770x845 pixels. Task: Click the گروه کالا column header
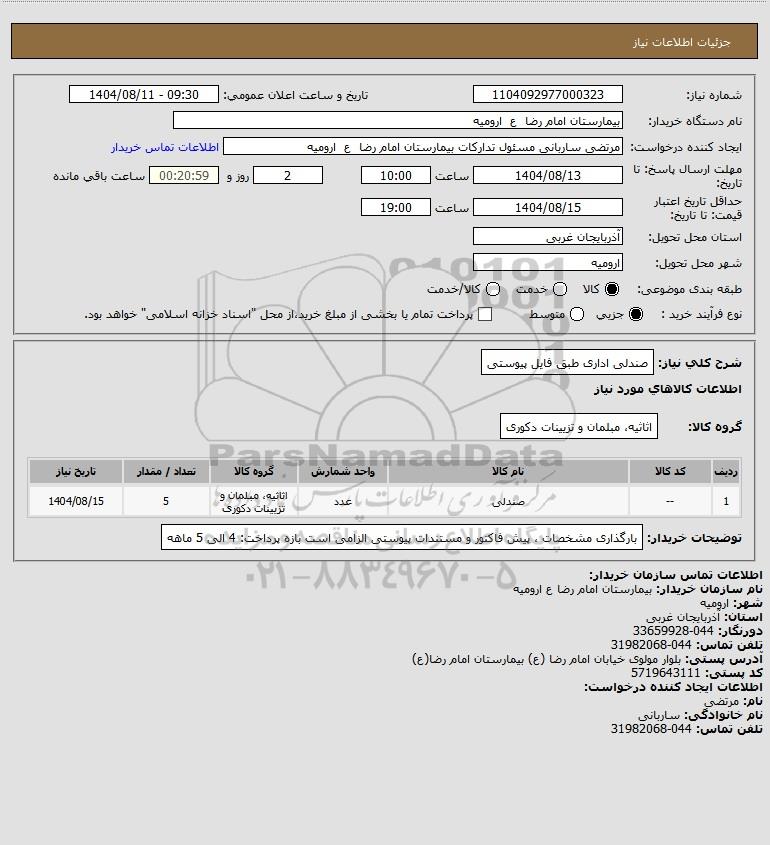click(254, 472)
